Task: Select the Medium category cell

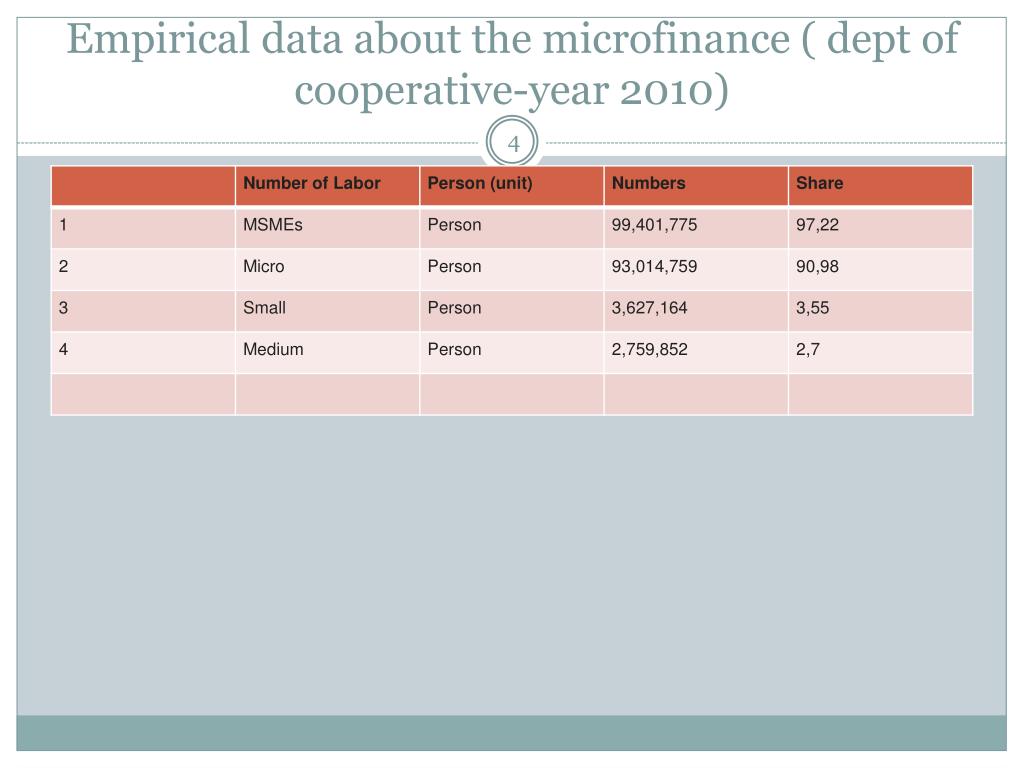Action: coord(327,352)
